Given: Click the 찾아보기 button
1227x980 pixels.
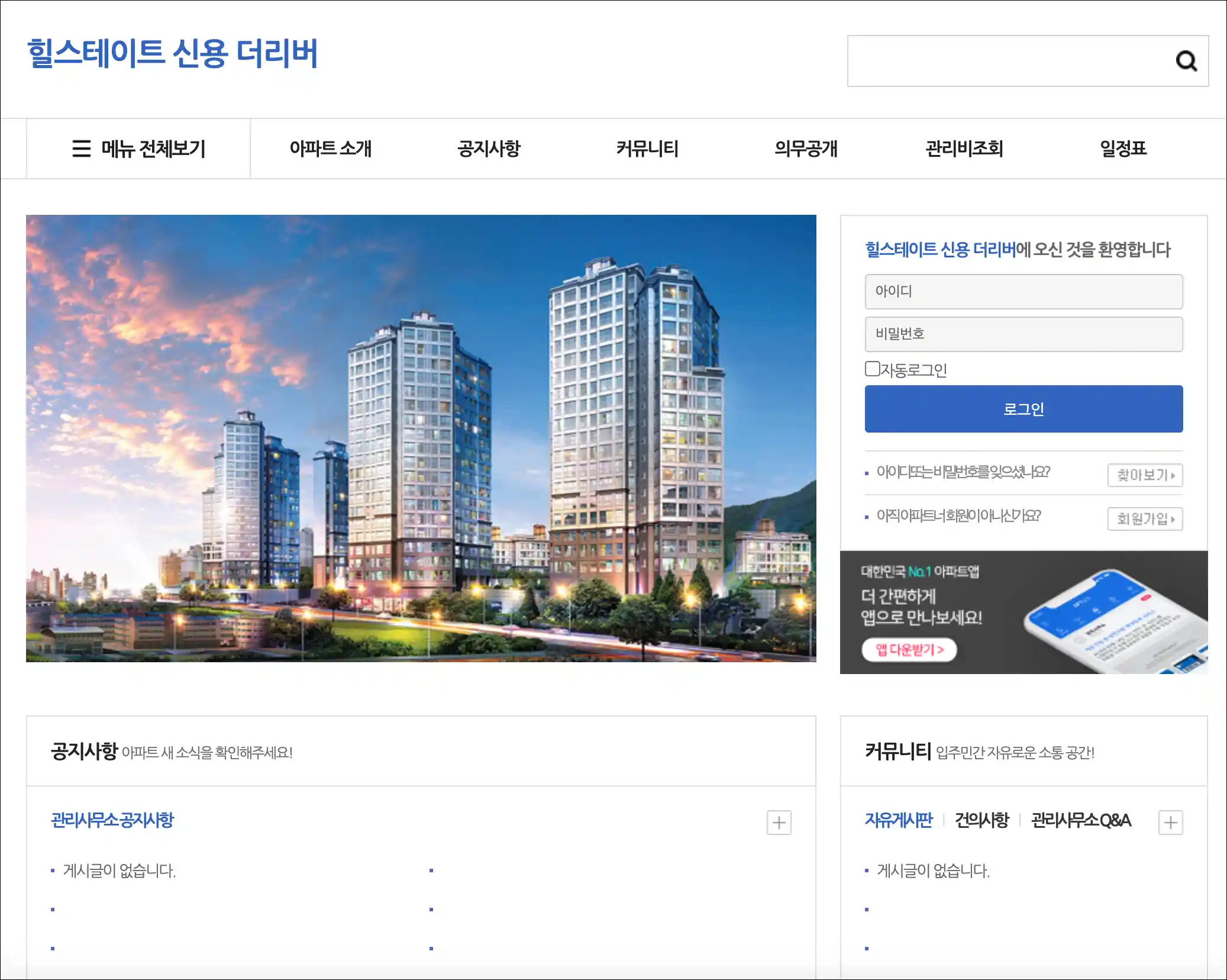Looking at the screenshot, I should (x=1145, y=475).
